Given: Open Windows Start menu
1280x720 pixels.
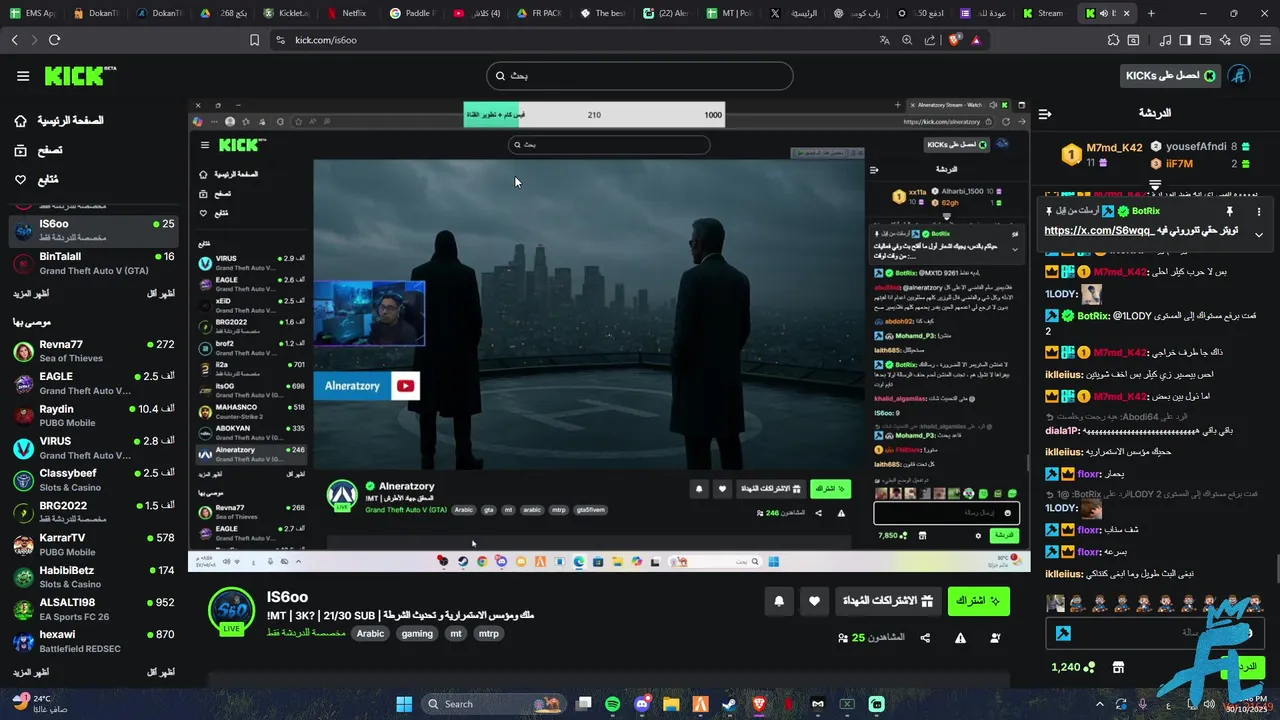Looking at the screenshot, I should 405,704.
